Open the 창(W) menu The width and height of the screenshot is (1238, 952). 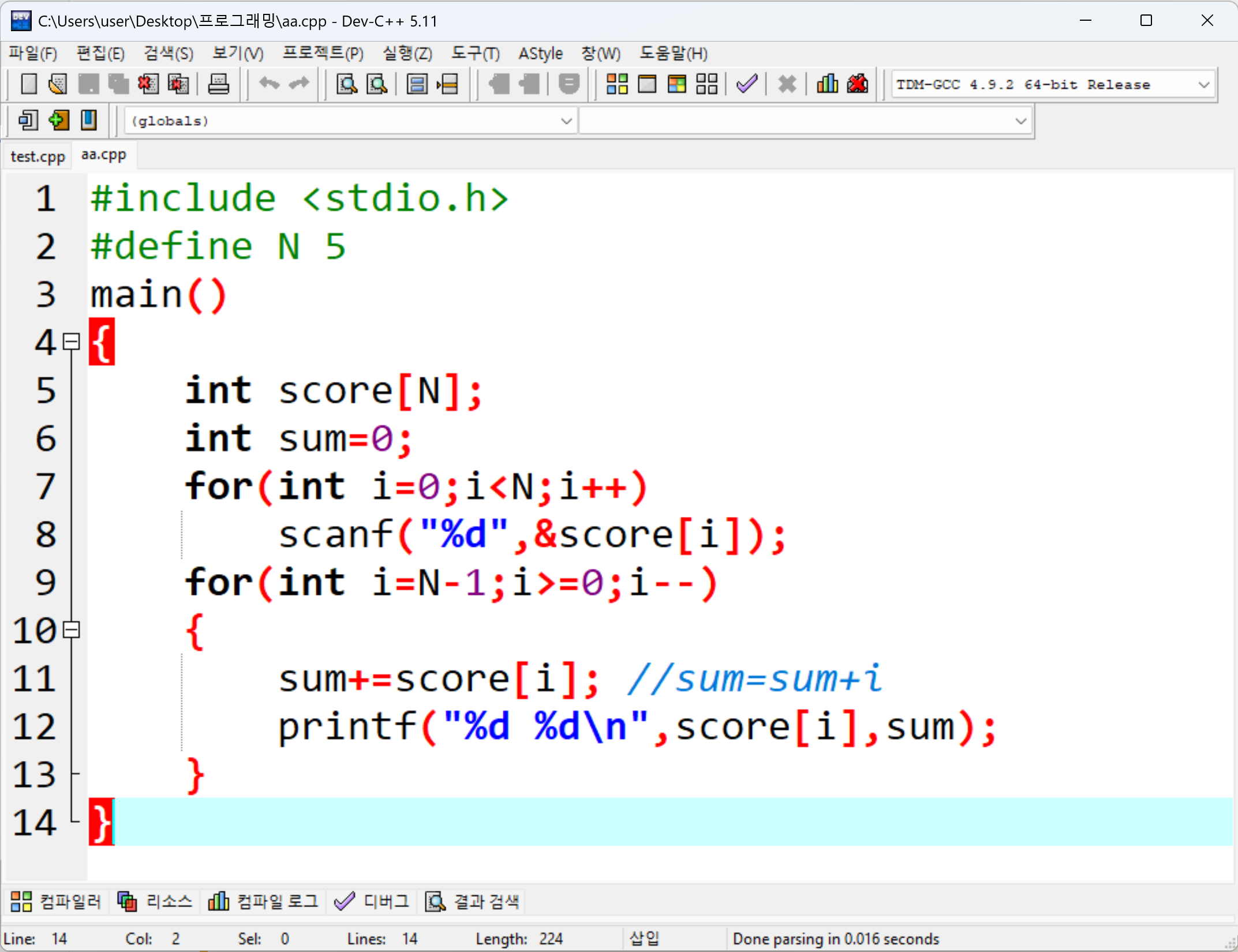601,54
